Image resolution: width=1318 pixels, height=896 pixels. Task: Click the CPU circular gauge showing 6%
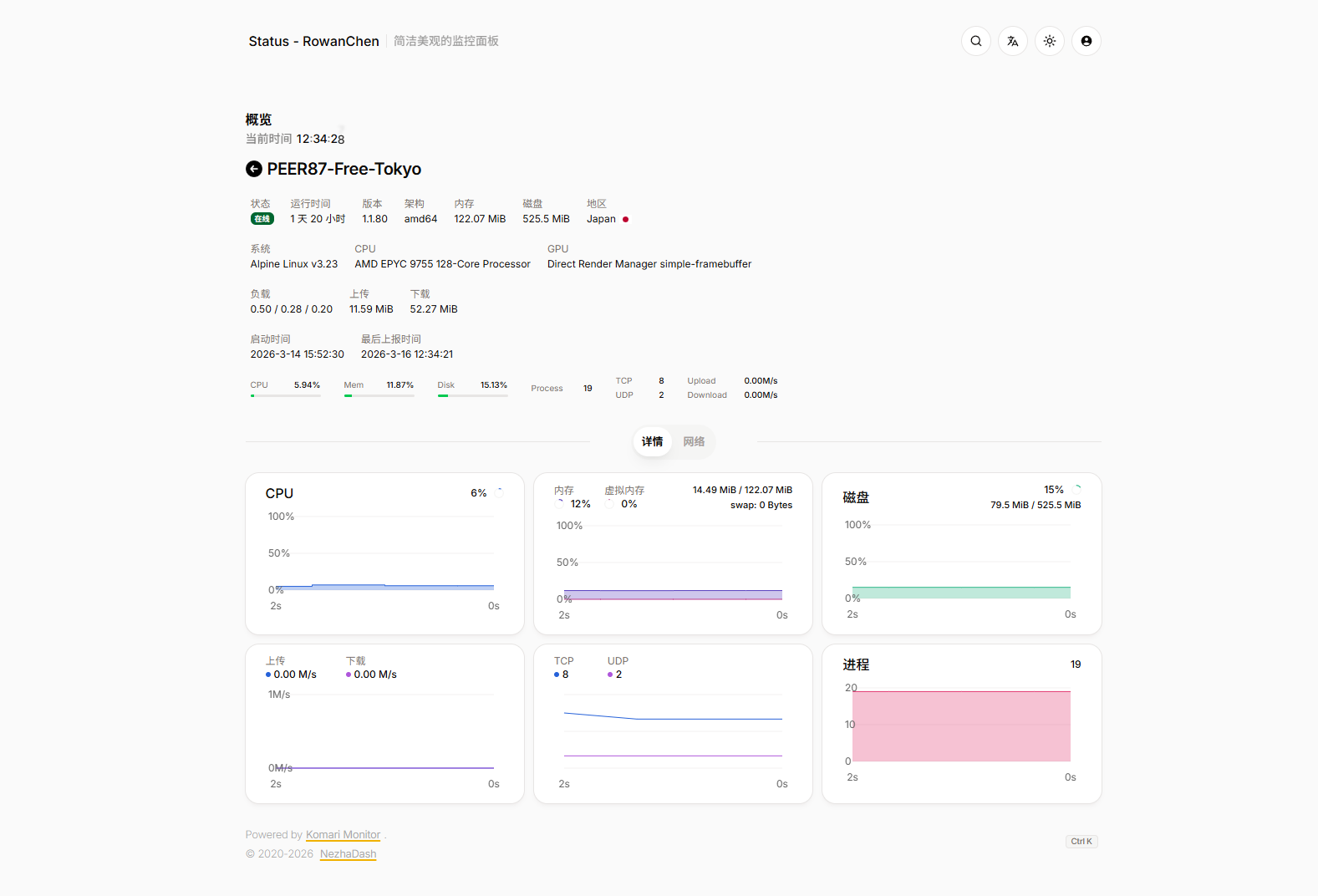[499, 493]
